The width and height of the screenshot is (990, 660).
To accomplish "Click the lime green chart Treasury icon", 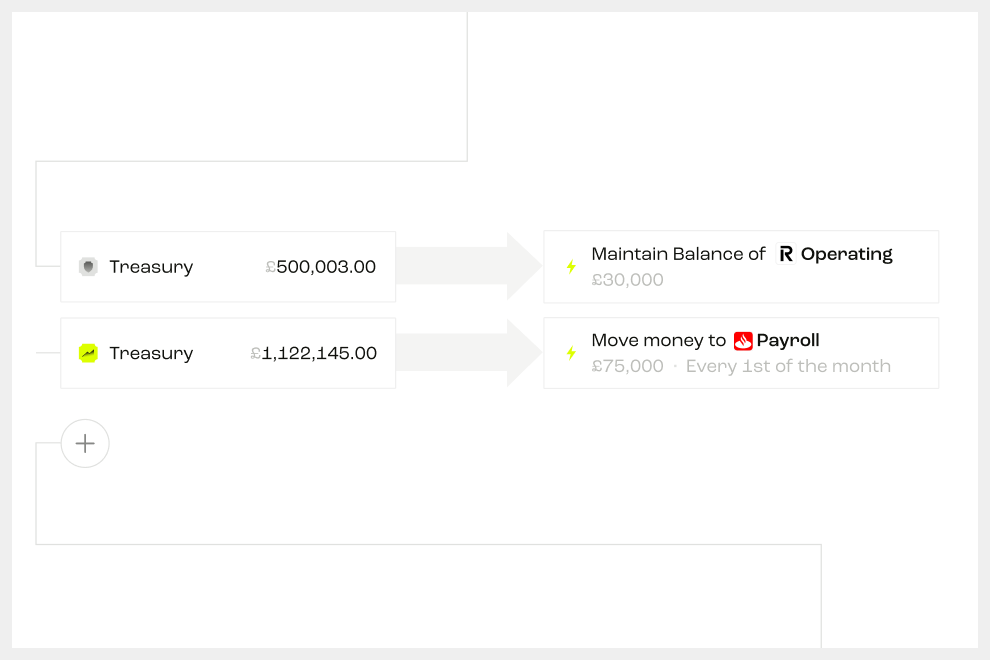I will tap(88, 353).
